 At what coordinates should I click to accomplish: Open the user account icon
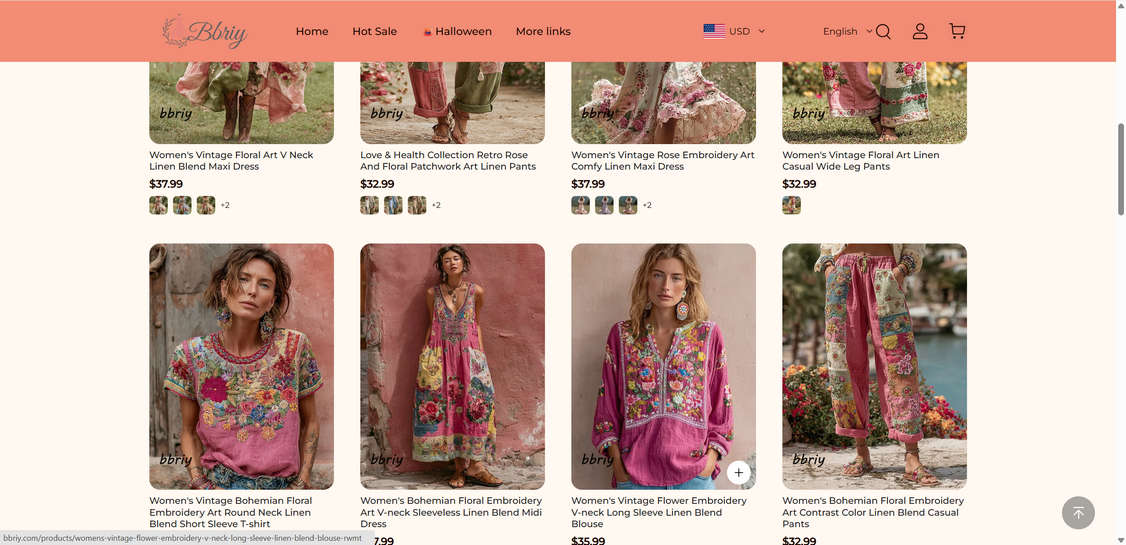(x=920, y=32)
